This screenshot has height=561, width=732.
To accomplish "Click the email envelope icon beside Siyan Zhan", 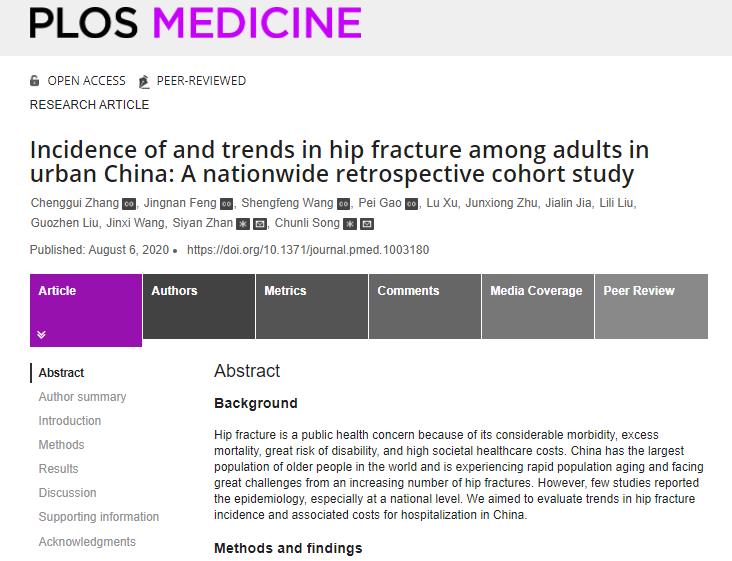I will point(260,224).
